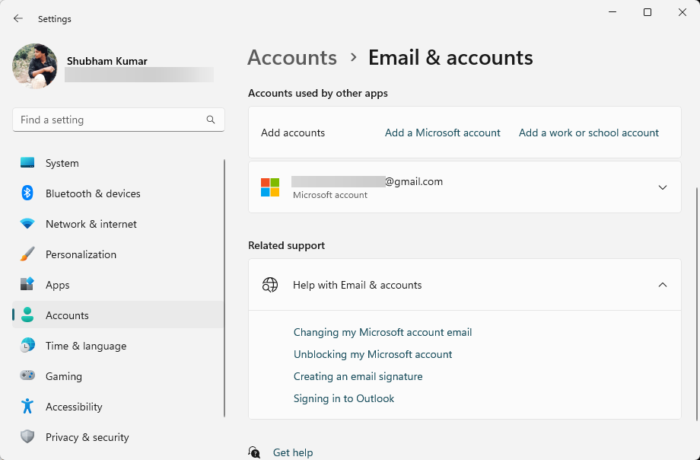Click the System monitor icon in sidebar
Image resolution: width=700 pixels, height=460 pixels.
(27, 163)
